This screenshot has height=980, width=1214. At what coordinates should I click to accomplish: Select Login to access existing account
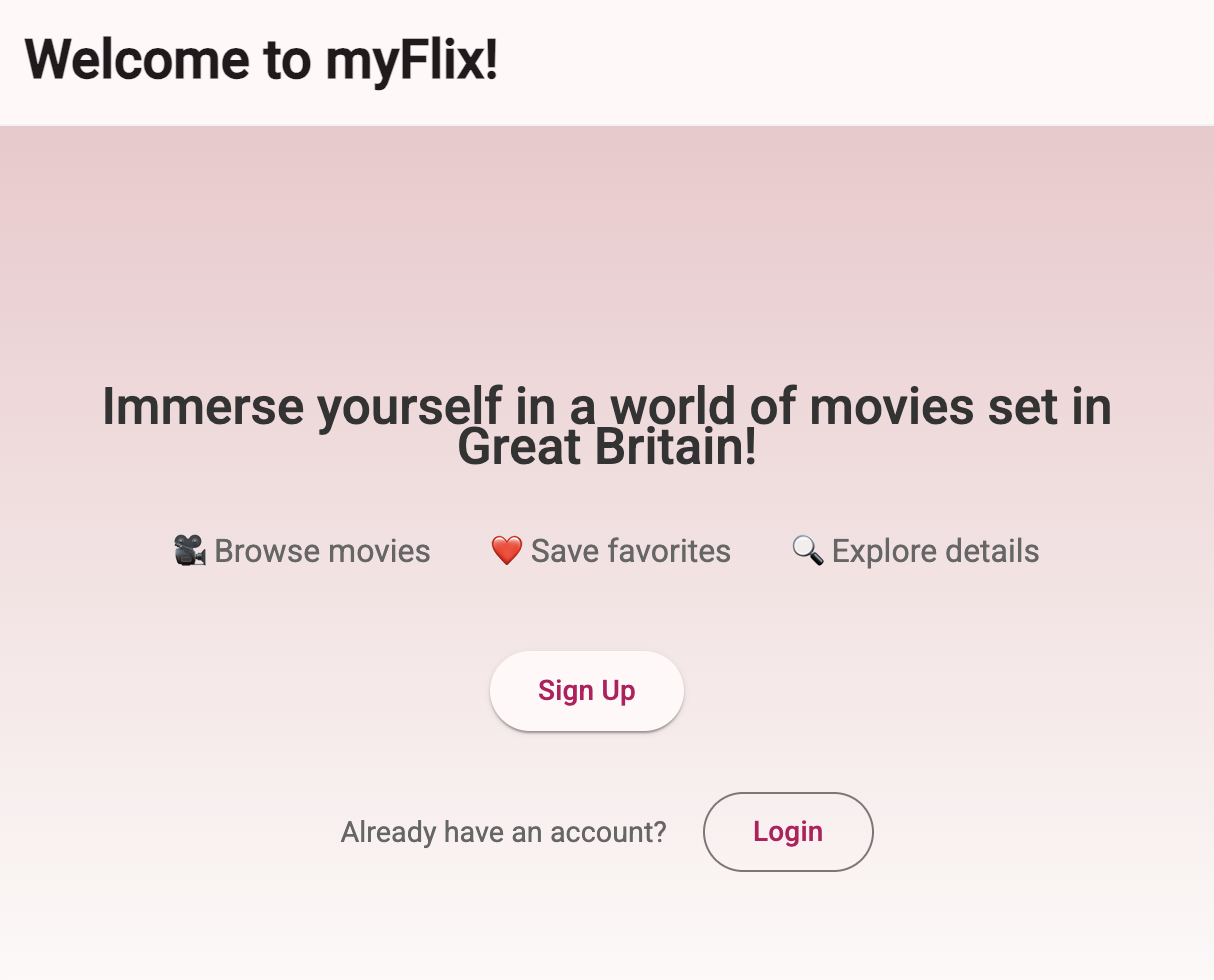(788, 831)
